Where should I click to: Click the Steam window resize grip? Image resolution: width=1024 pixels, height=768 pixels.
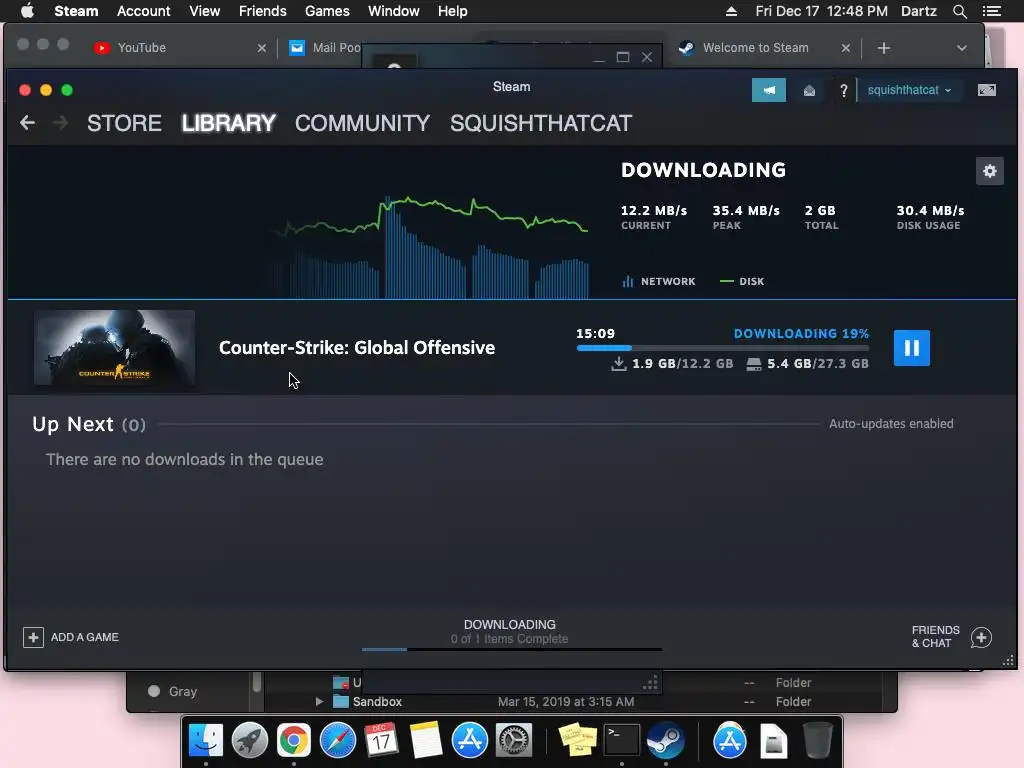click(1008, 662)
